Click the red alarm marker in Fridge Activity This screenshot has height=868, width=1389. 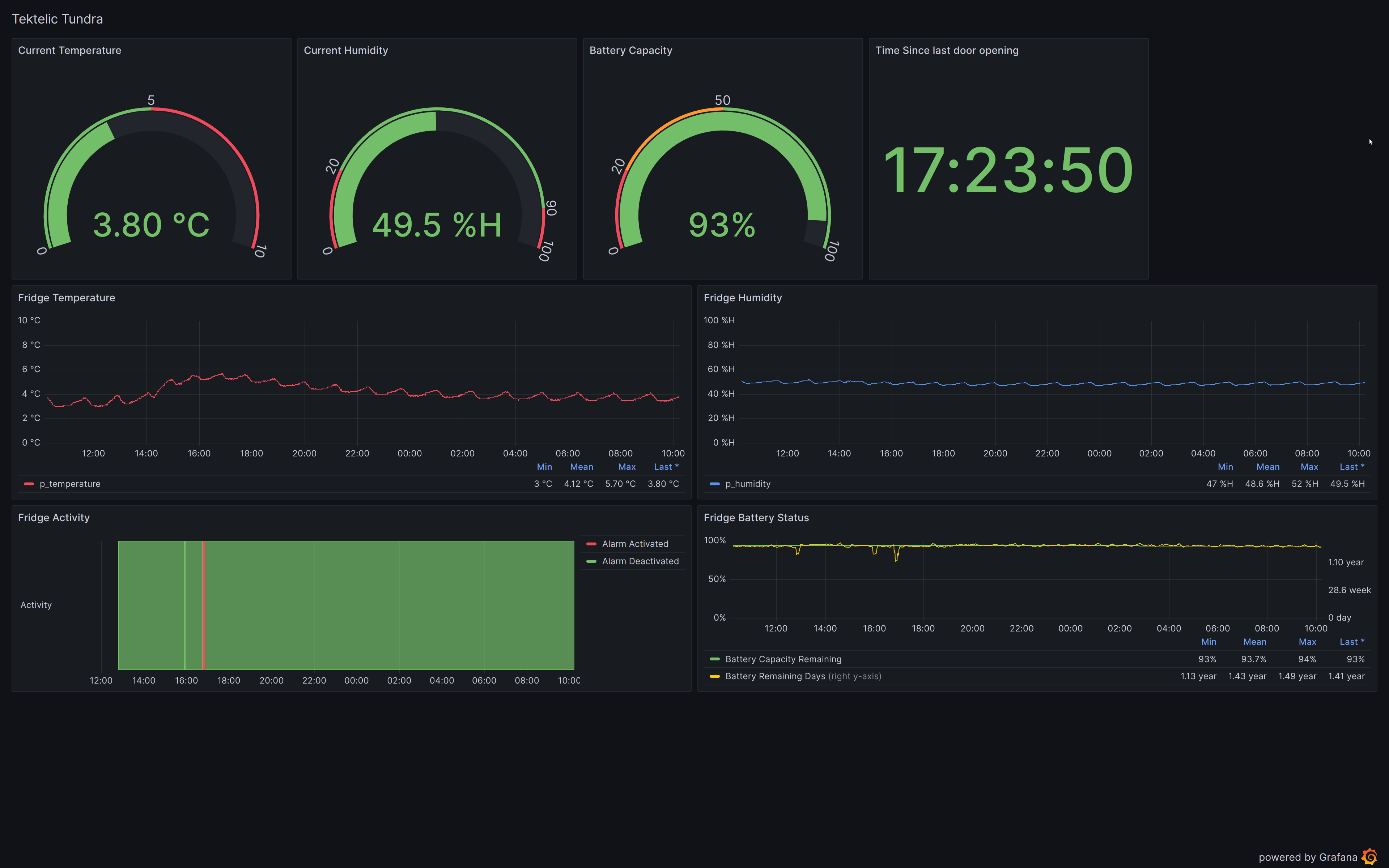[204, 605]
